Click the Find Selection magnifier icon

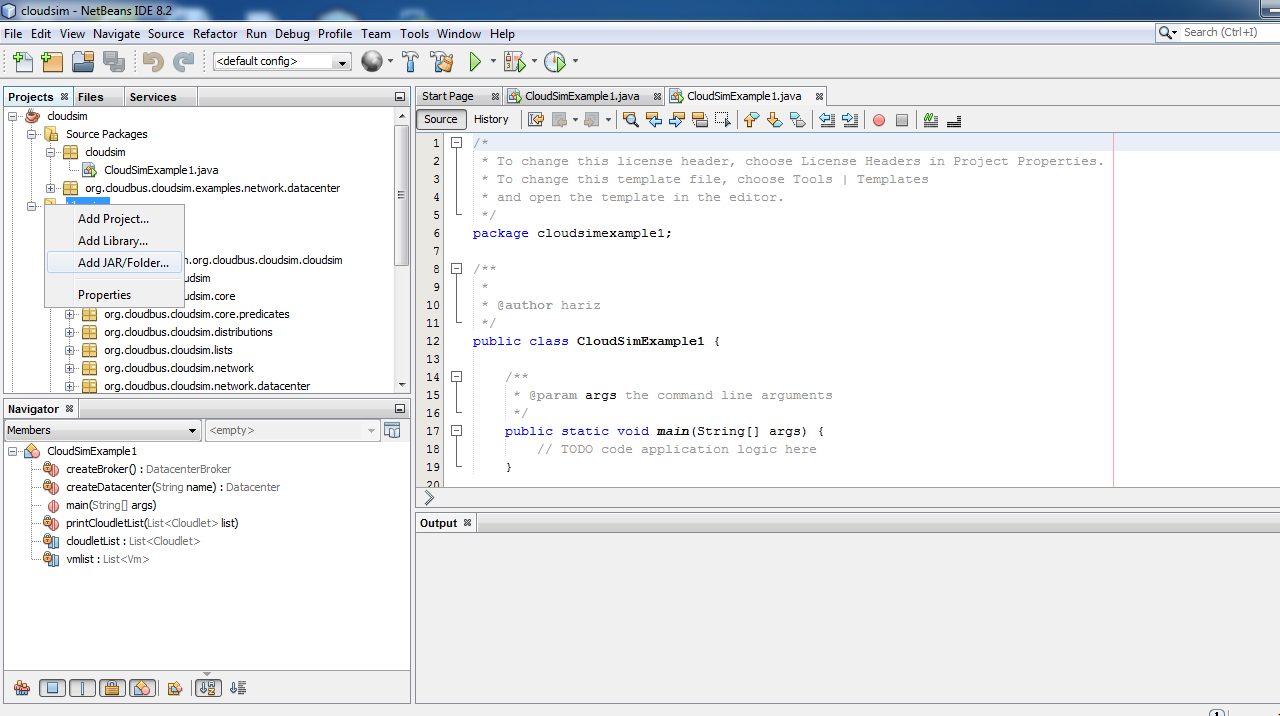click(x=631, y=120)
